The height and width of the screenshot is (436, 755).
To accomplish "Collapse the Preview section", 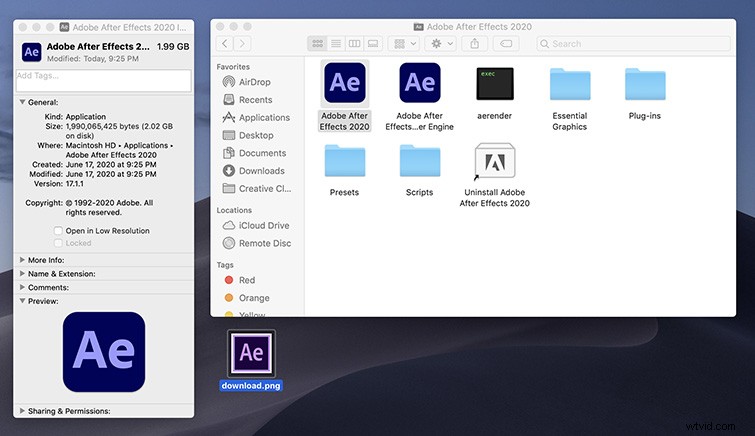I will (22, 301).
